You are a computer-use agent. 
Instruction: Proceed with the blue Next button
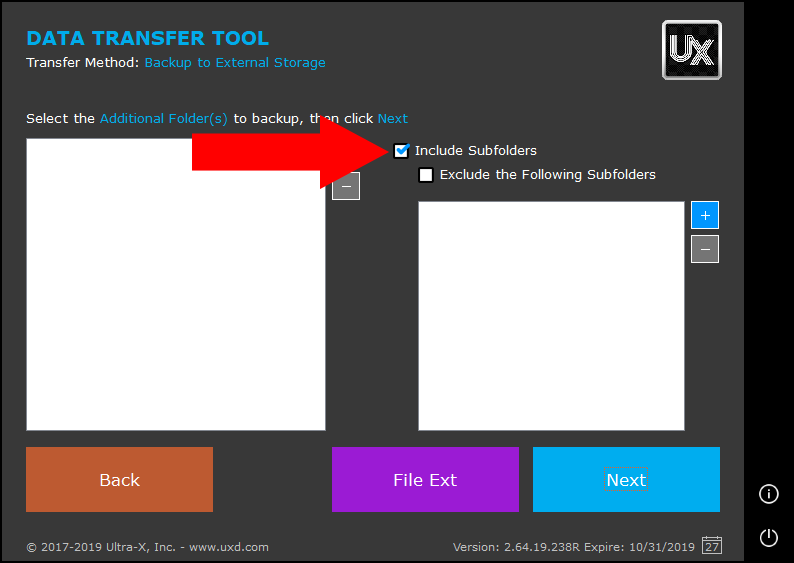(626, 479)
